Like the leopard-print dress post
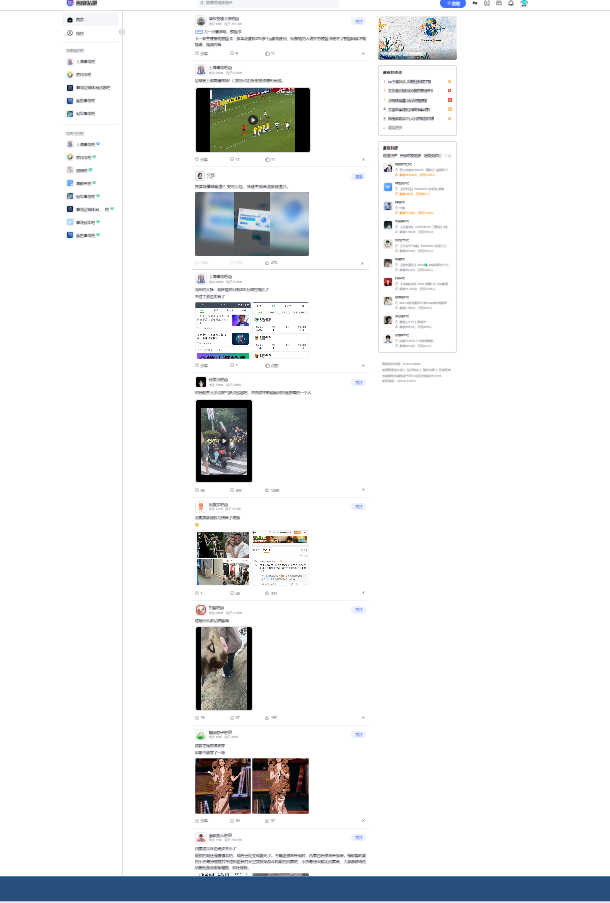The image size is (610, 903). pyautogui.click(x=270, y=821)
